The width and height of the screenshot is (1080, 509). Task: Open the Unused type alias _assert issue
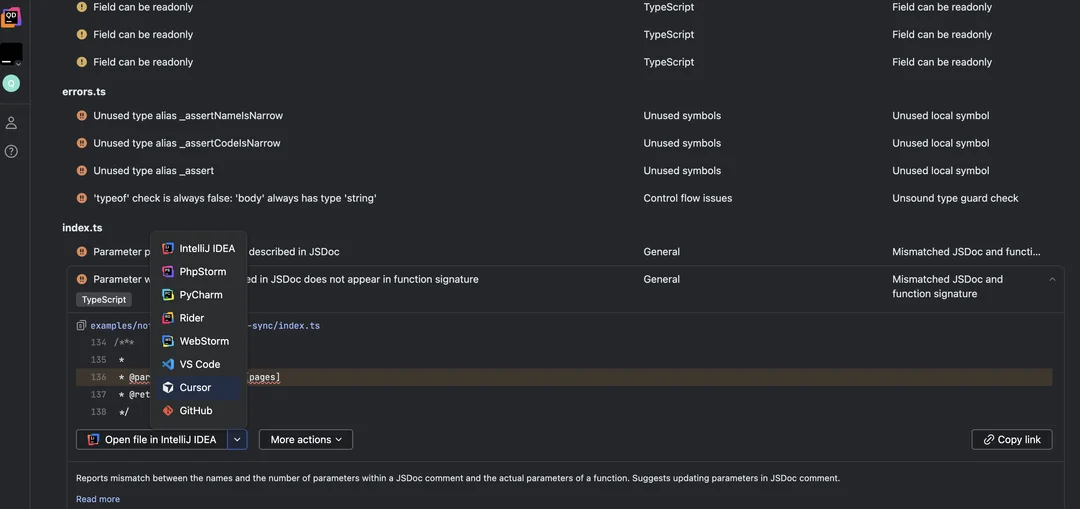click(x=154, y=171)
